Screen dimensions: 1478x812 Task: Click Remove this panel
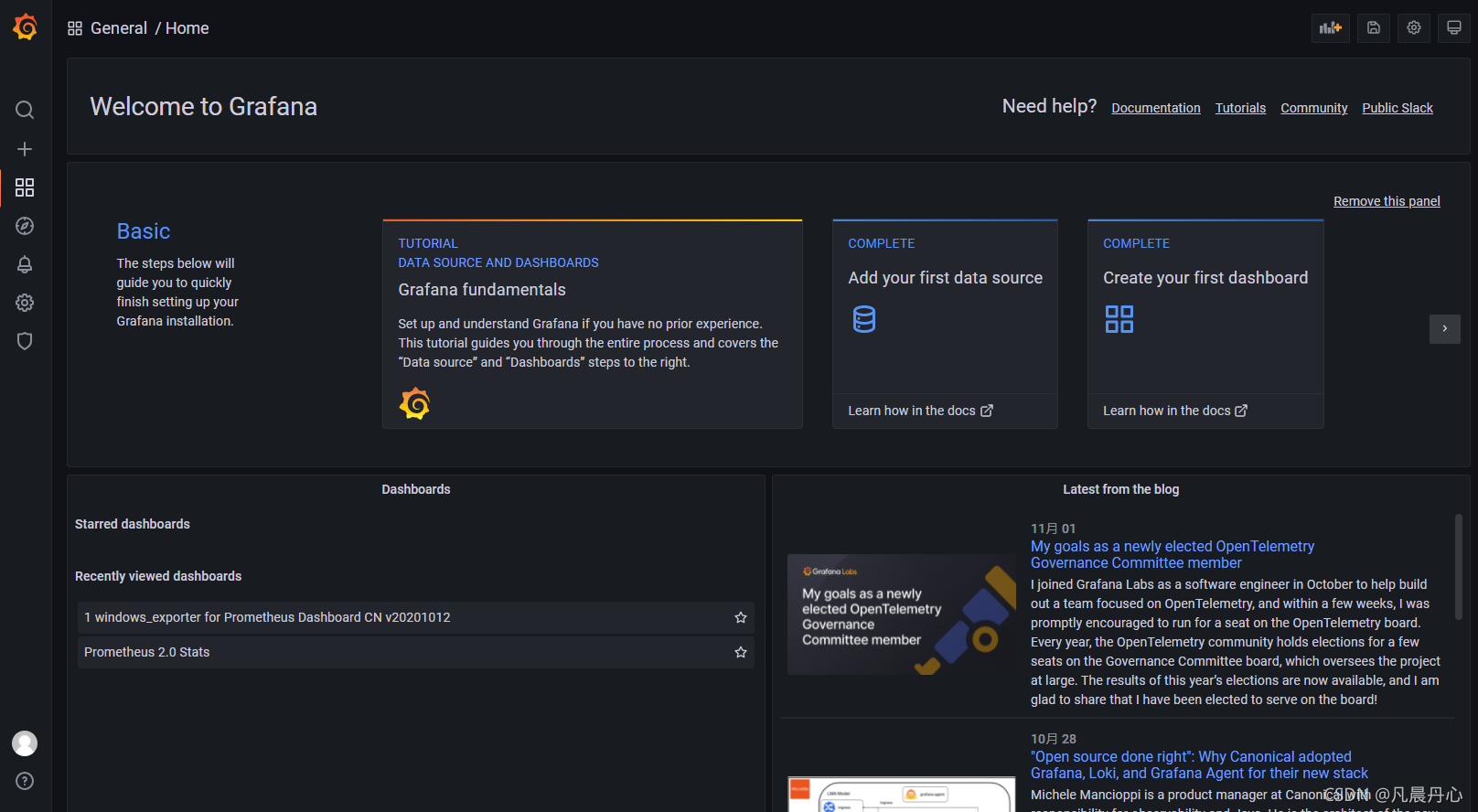point(1387,201)
